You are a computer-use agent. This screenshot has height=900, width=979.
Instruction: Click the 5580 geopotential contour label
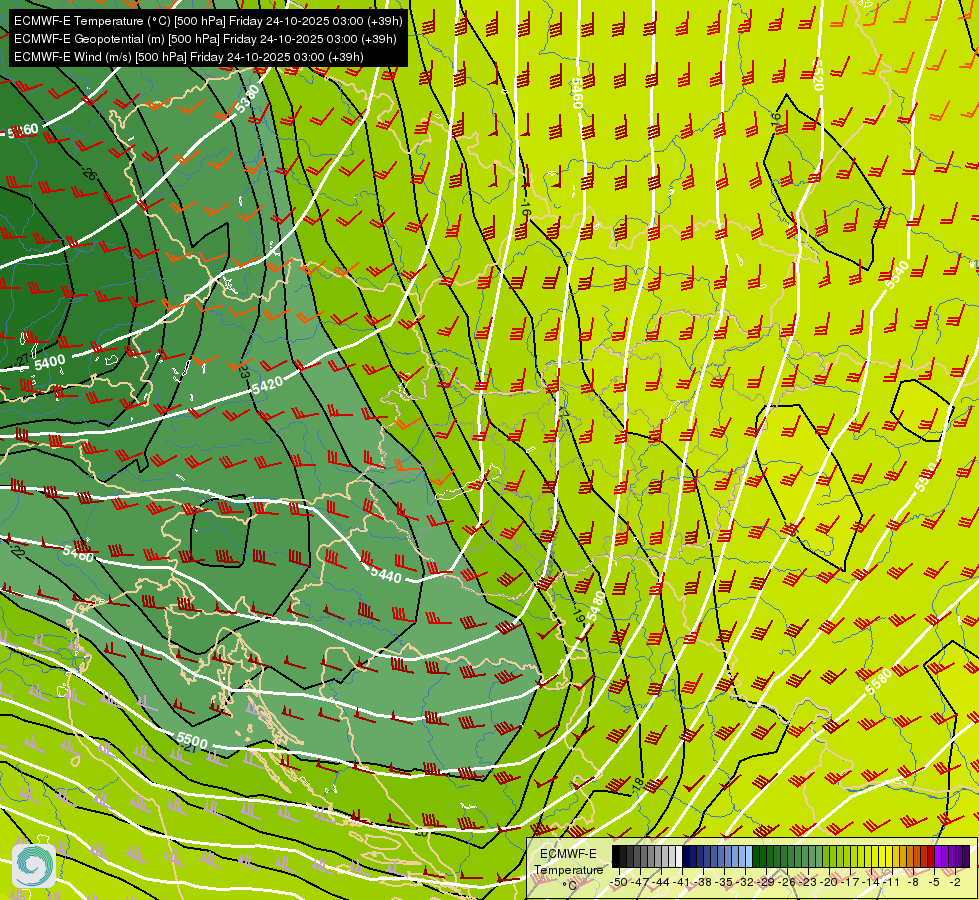coord(878,682)
